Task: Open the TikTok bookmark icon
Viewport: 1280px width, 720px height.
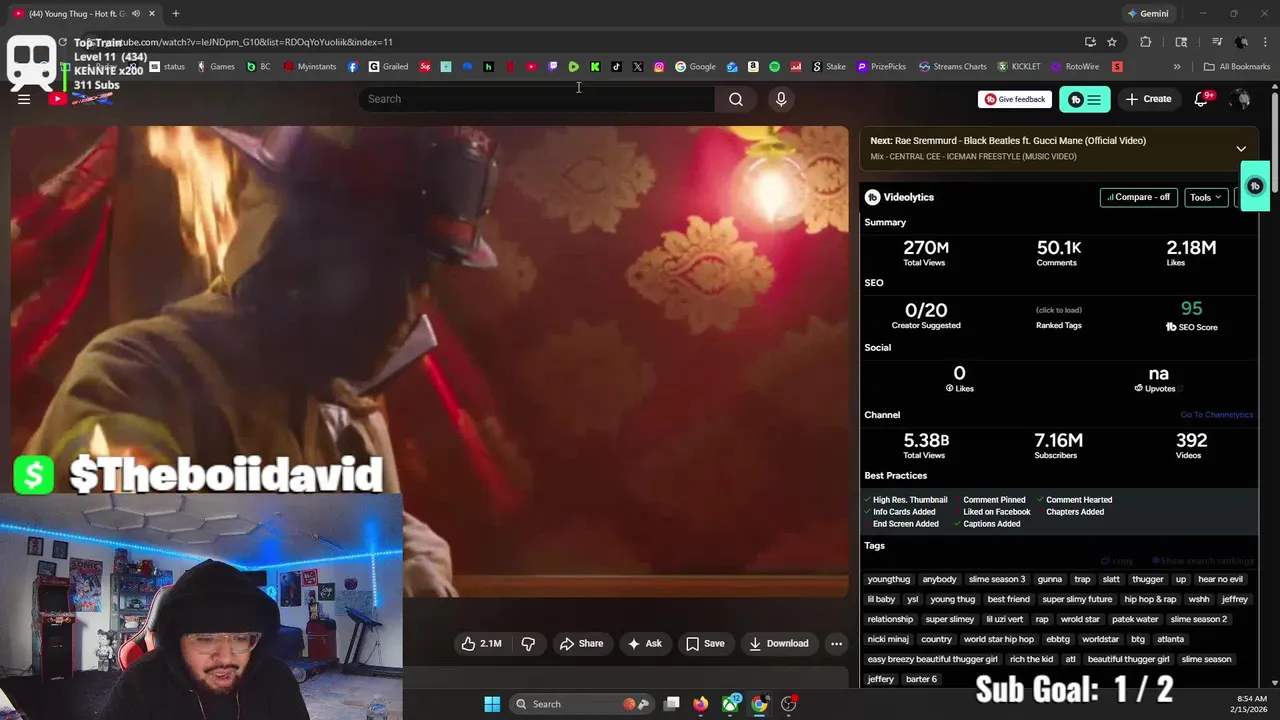Action: click(x=616, y=67)
